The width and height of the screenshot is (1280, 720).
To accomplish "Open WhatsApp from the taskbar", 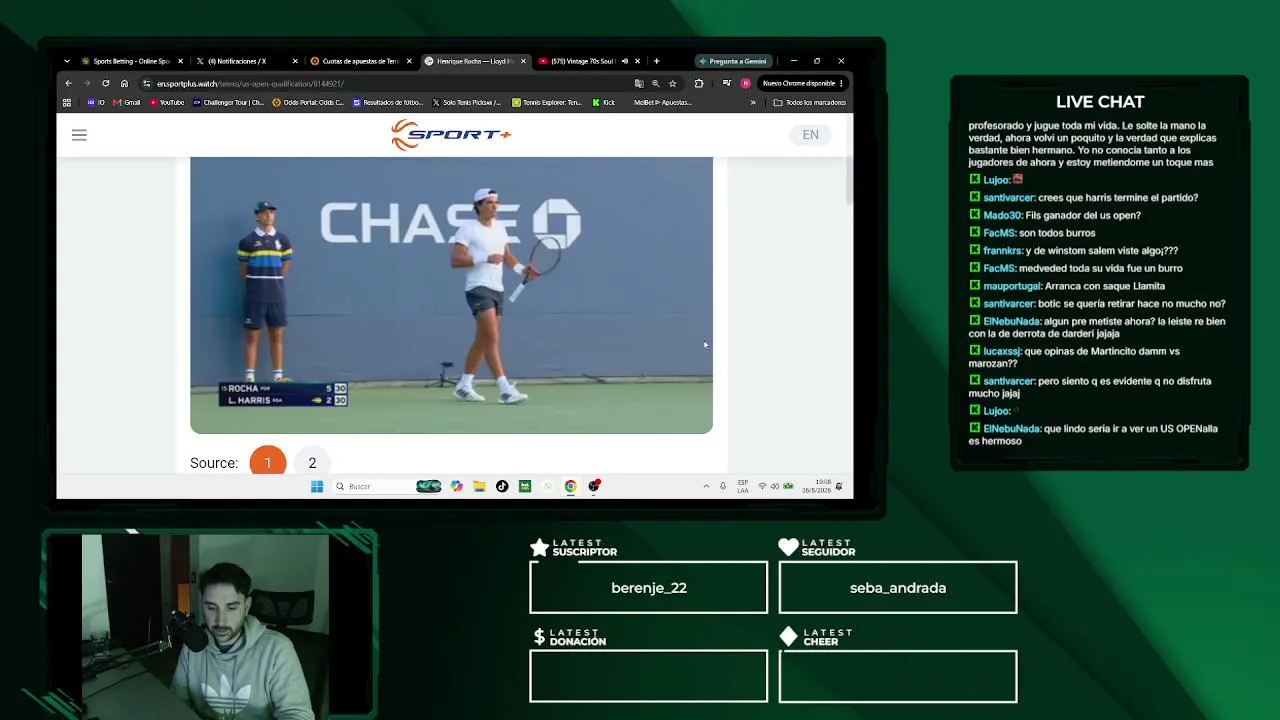I will click(x=548, y=486).
